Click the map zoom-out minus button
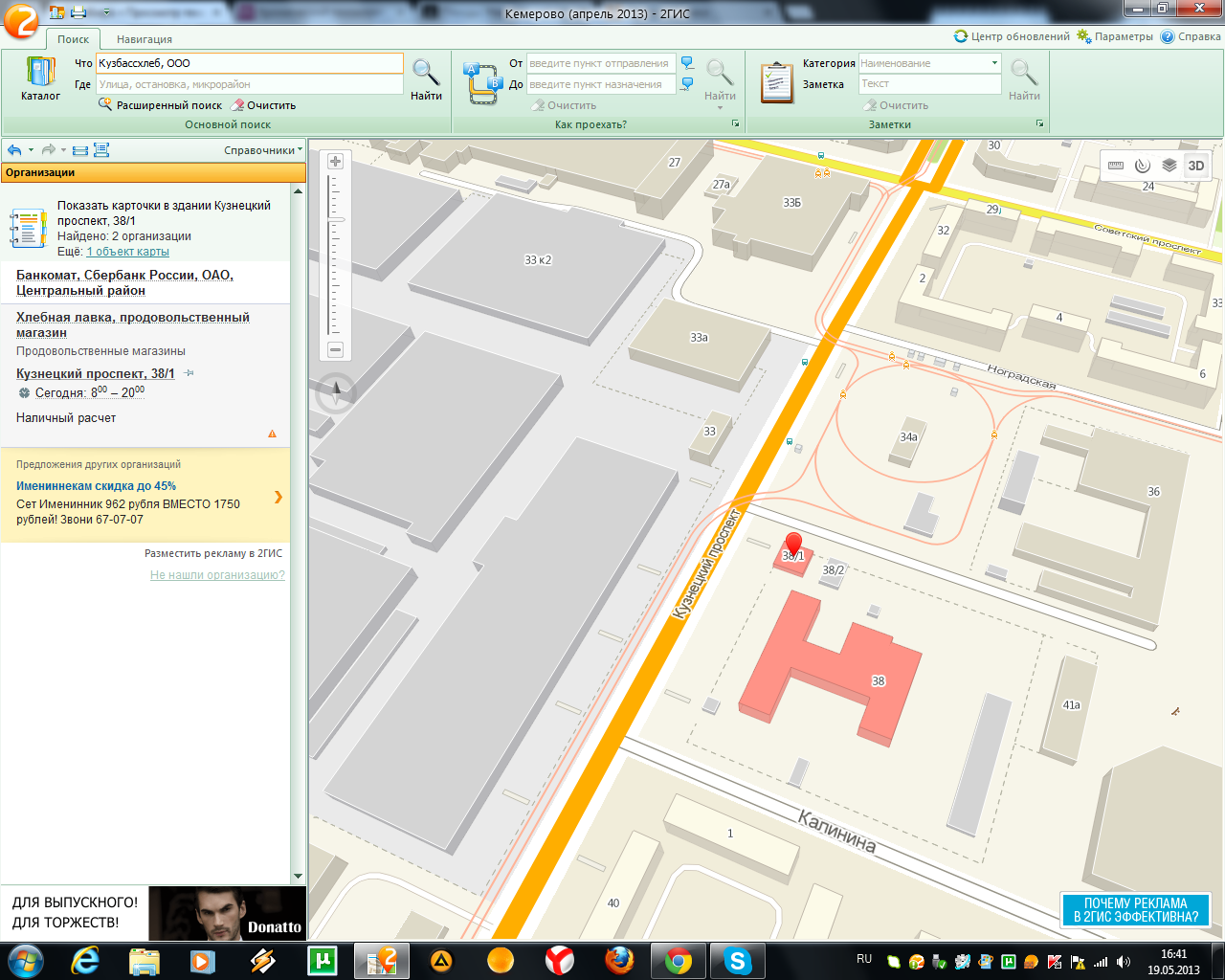Viewport: 1225px width, 980px height. tap(335, 349)
